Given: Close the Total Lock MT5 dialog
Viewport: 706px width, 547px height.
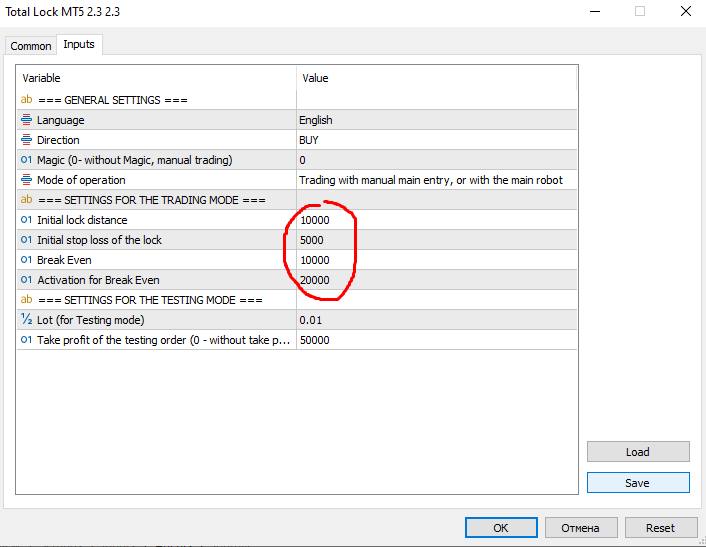Looking at the screenshot, I should point(686,11).
